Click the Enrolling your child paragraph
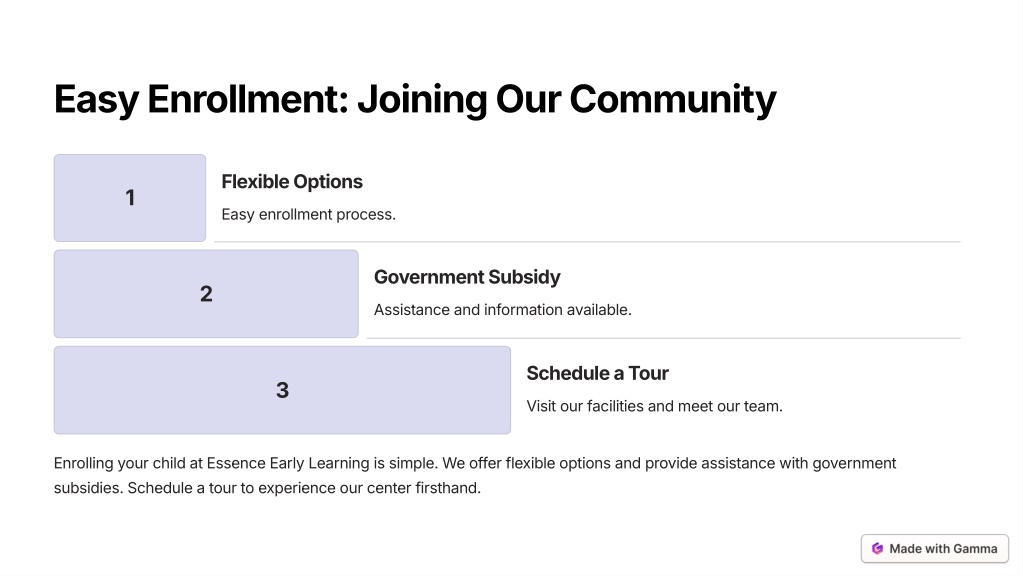This screenshot has width=1023, height=576. [475, 476]
